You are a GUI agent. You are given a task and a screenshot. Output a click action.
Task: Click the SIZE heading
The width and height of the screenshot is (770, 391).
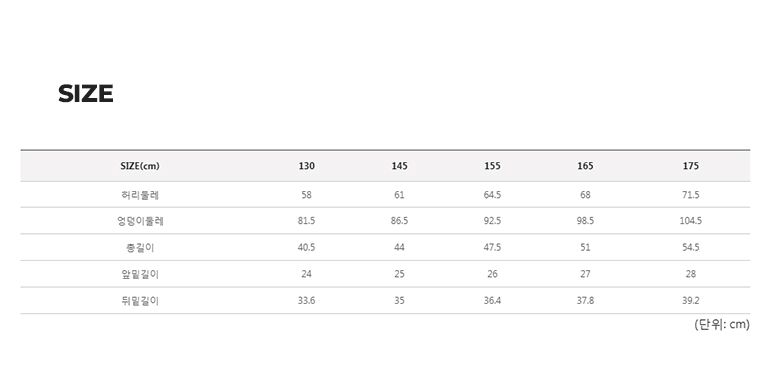[x=86, y=93]
